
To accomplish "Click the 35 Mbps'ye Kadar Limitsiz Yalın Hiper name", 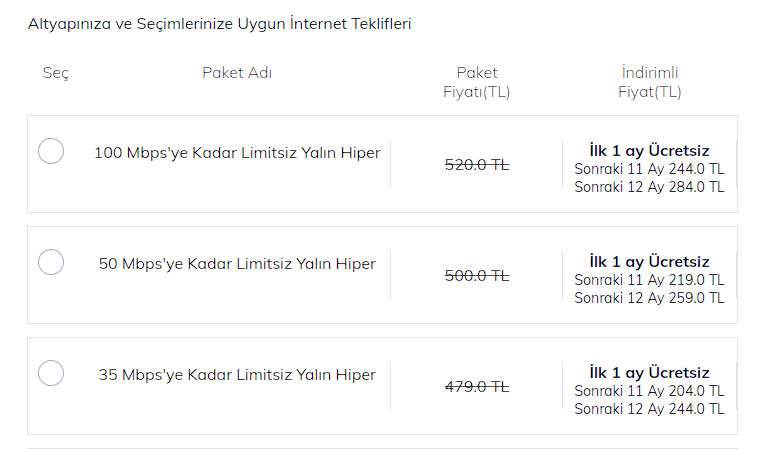I will pos(237,375).
